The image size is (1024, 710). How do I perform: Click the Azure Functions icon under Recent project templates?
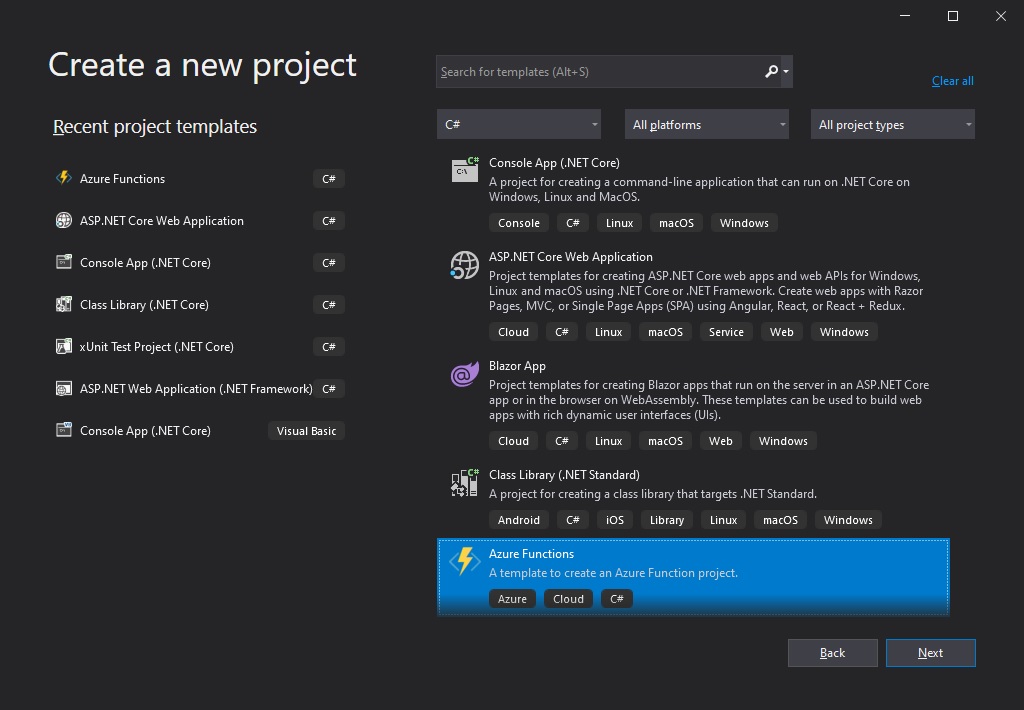[x=64, y=178]
